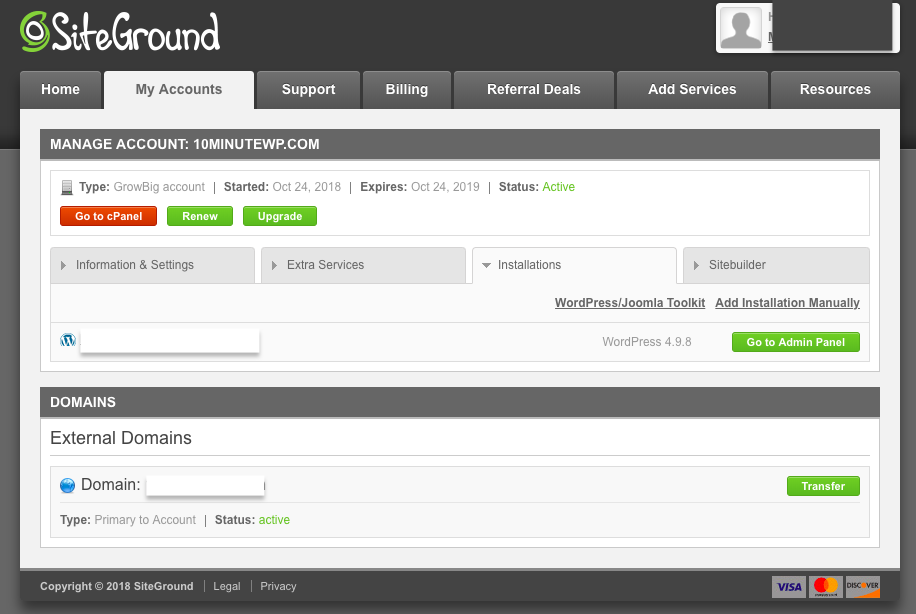
Task: Click the Go to cPanel button
Action: tap(109, 216)
